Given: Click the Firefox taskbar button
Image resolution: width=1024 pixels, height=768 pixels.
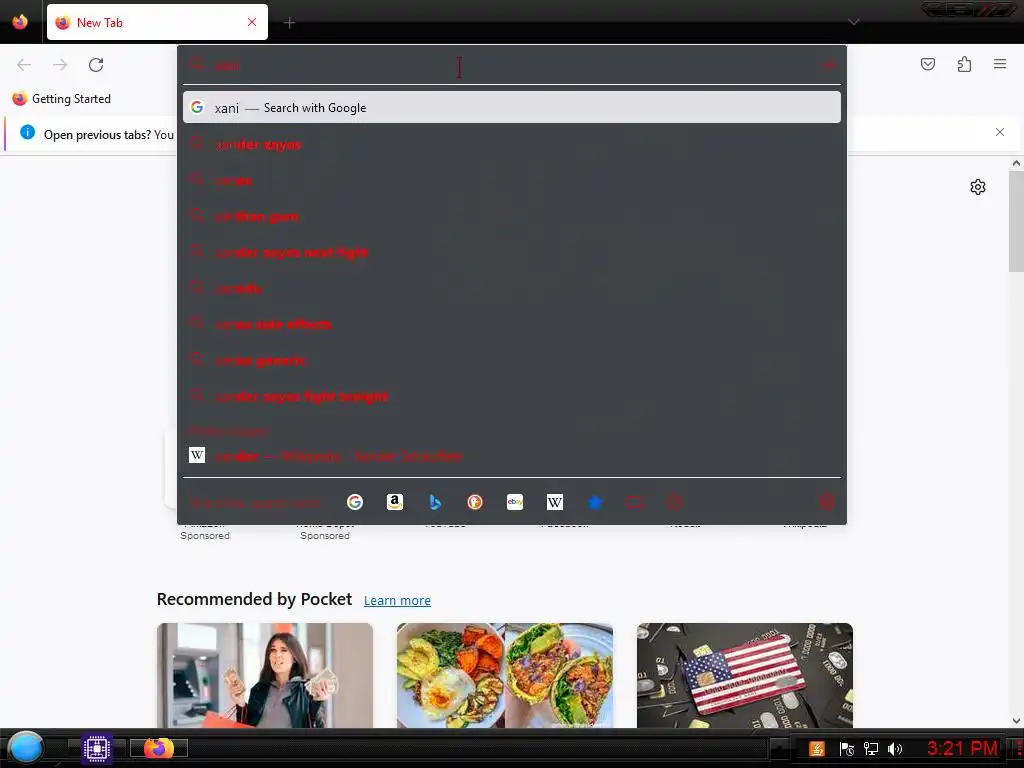Looking at the screenshot, I should pos(159,748).
